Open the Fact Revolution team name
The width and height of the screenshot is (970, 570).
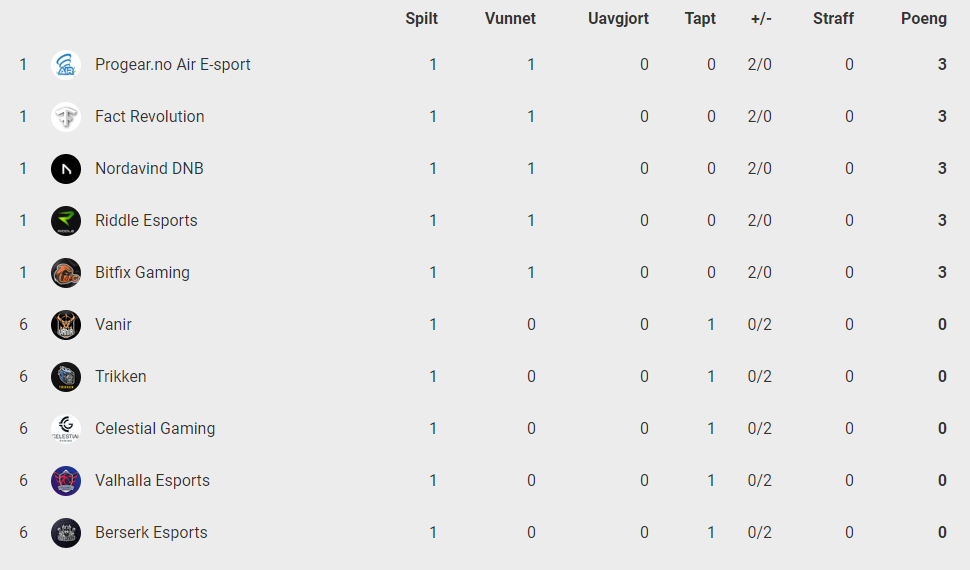coord(150,116)
